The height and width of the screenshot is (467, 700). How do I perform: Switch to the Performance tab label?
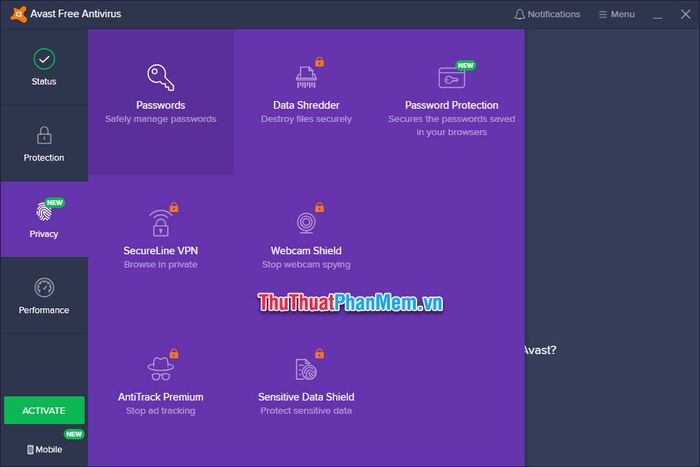tap(44, 310)
